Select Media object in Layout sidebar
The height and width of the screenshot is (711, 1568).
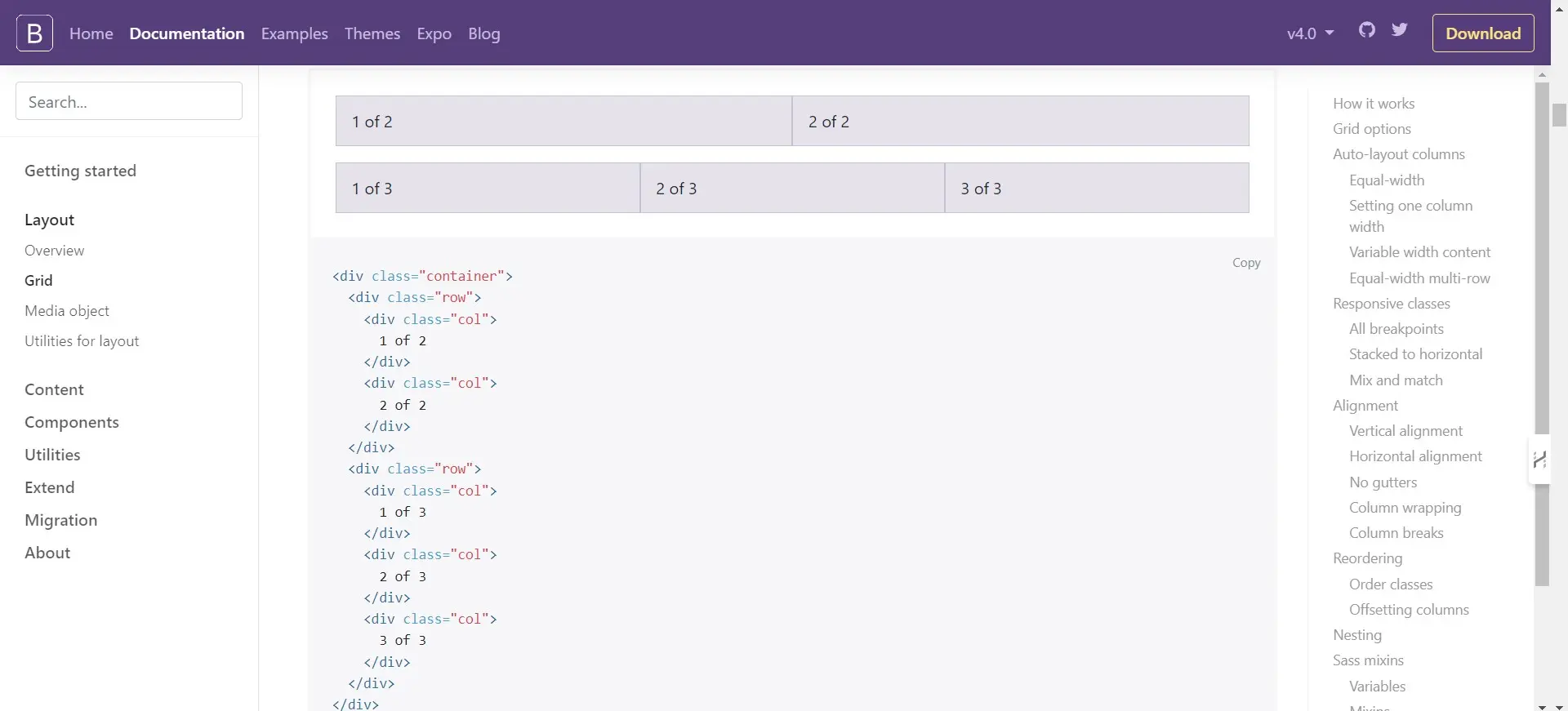point(67,311)
